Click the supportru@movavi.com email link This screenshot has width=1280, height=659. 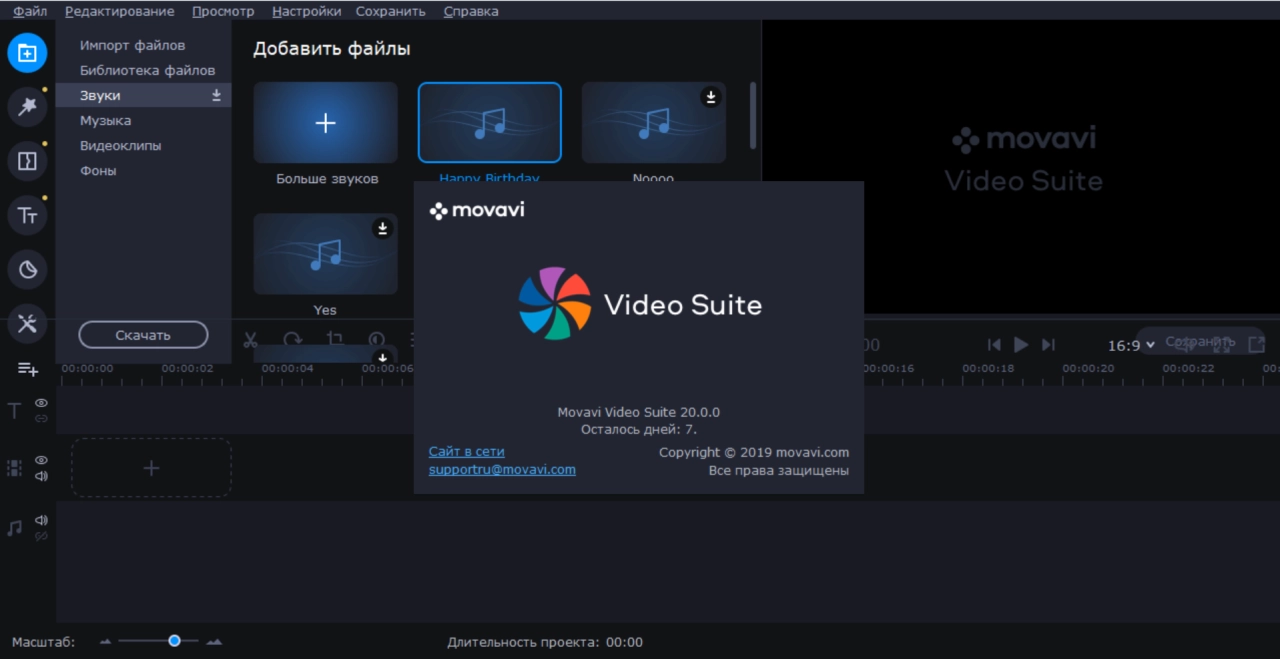502,470
